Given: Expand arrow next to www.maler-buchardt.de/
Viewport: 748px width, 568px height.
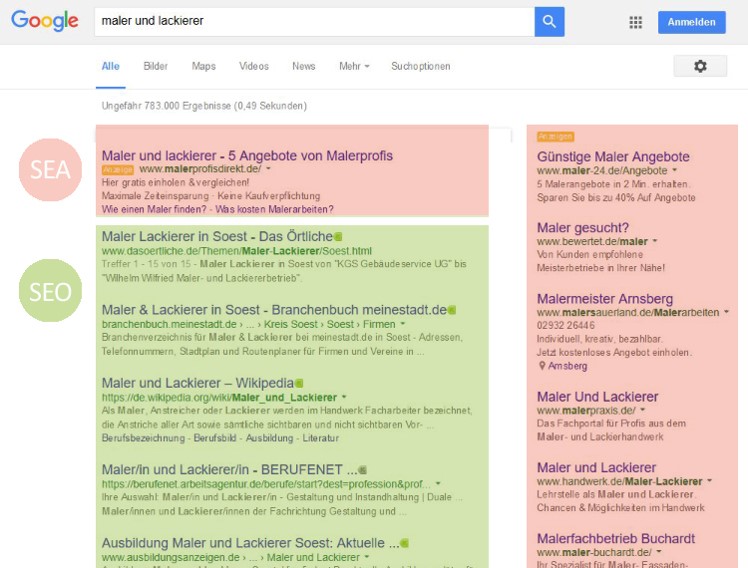Looking at the screenshot, I should (x=659, y=552).
